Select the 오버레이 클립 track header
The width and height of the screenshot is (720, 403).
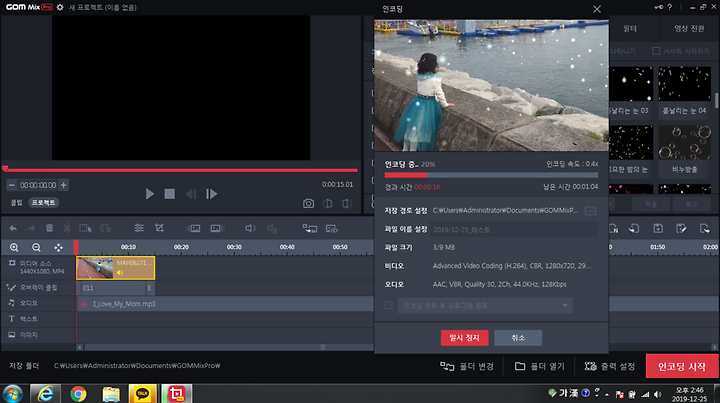coord(39,288)
